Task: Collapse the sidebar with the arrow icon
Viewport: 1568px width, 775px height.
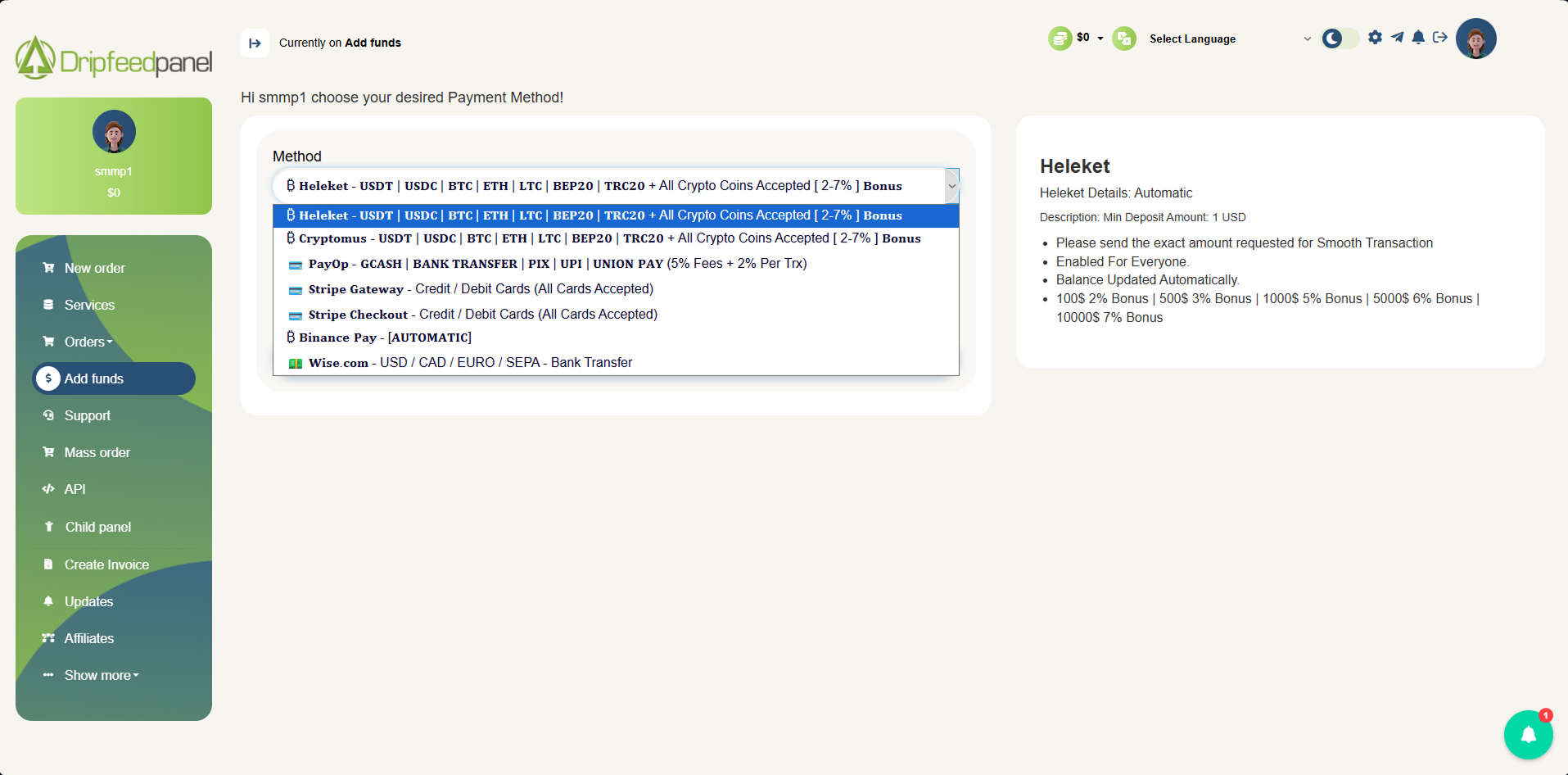Action: (255, 43)
